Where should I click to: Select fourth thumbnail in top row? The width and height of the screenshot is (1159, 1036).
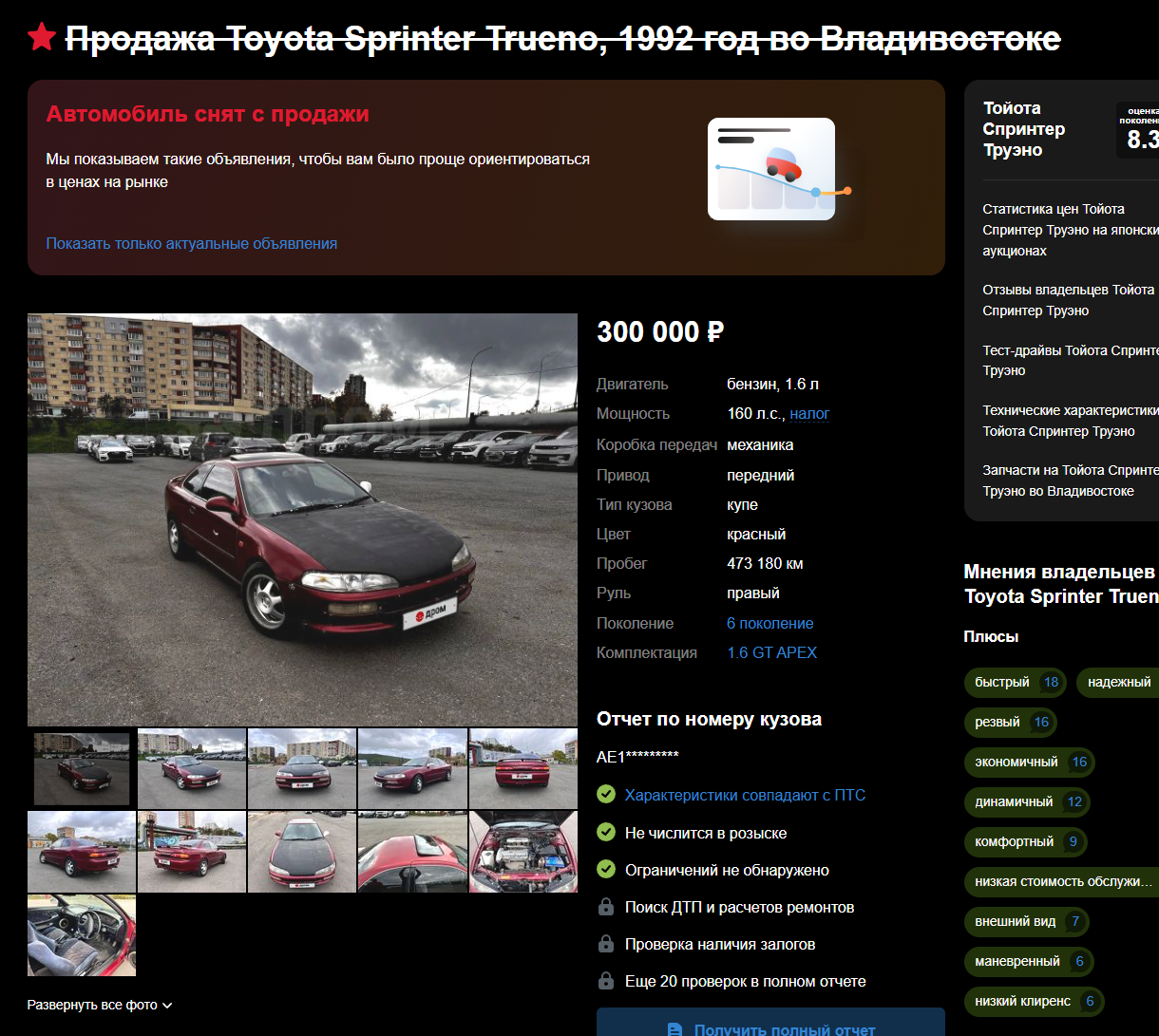coord(412,769)
